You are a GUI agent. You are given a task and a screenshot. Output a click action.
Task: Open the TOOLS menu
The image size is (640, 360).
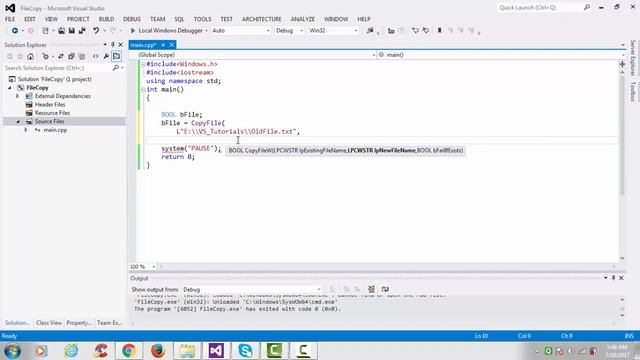202,19
